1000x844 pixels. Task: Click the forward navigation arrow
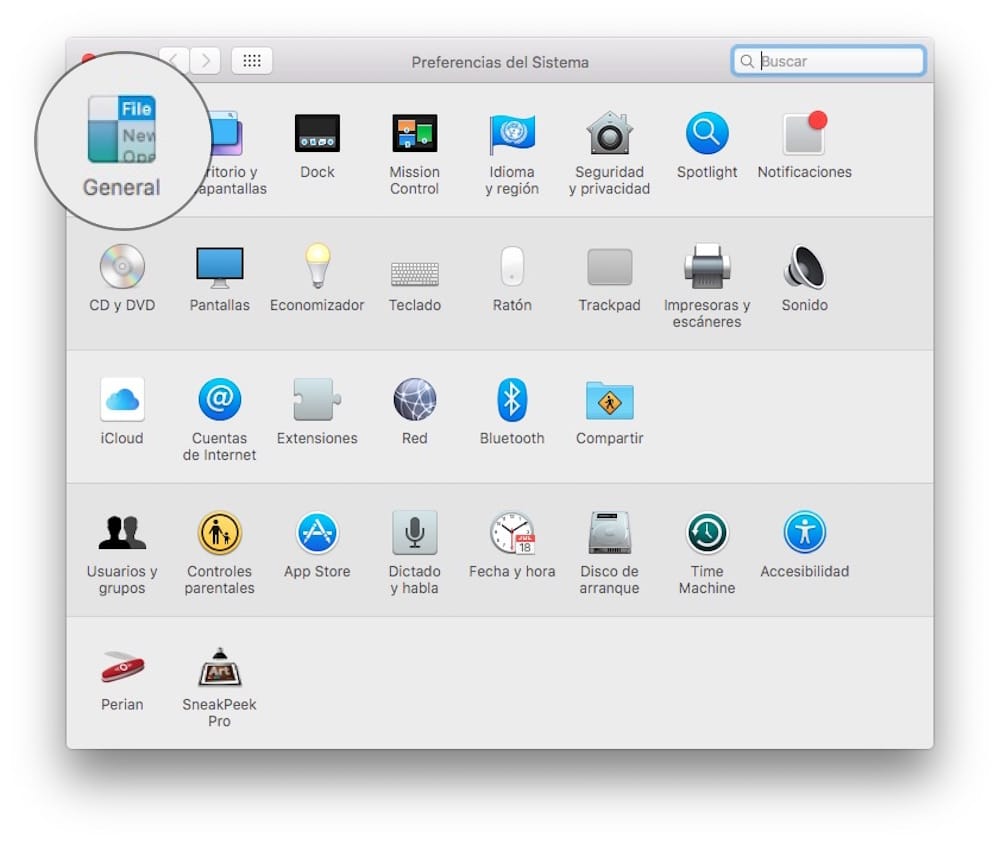tap(205, 61)
